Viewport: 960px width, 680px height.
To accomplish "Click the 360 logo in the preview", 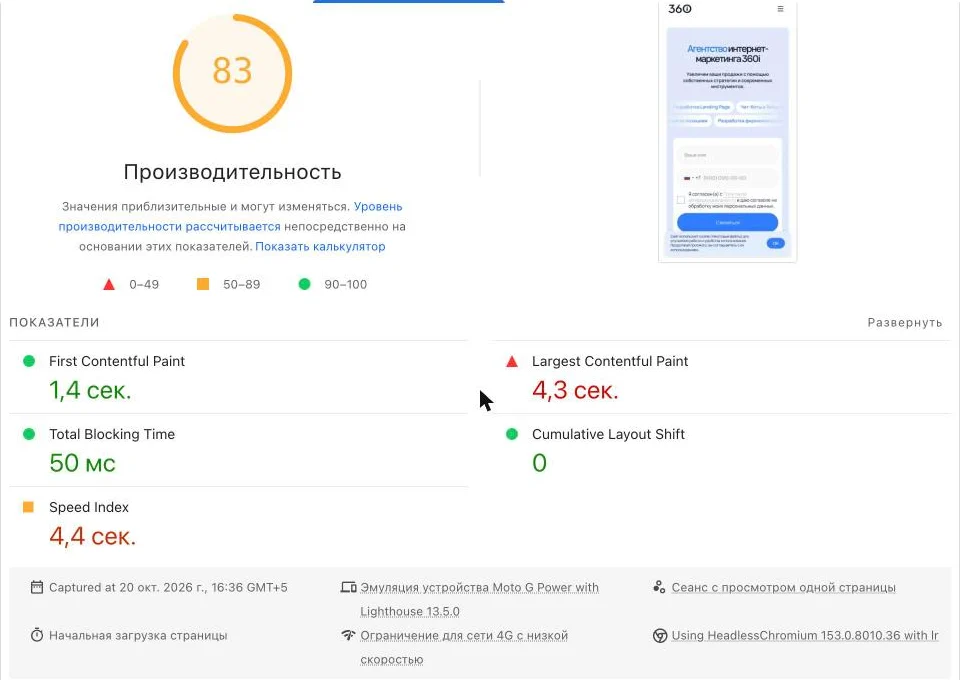I will point(680,9).
